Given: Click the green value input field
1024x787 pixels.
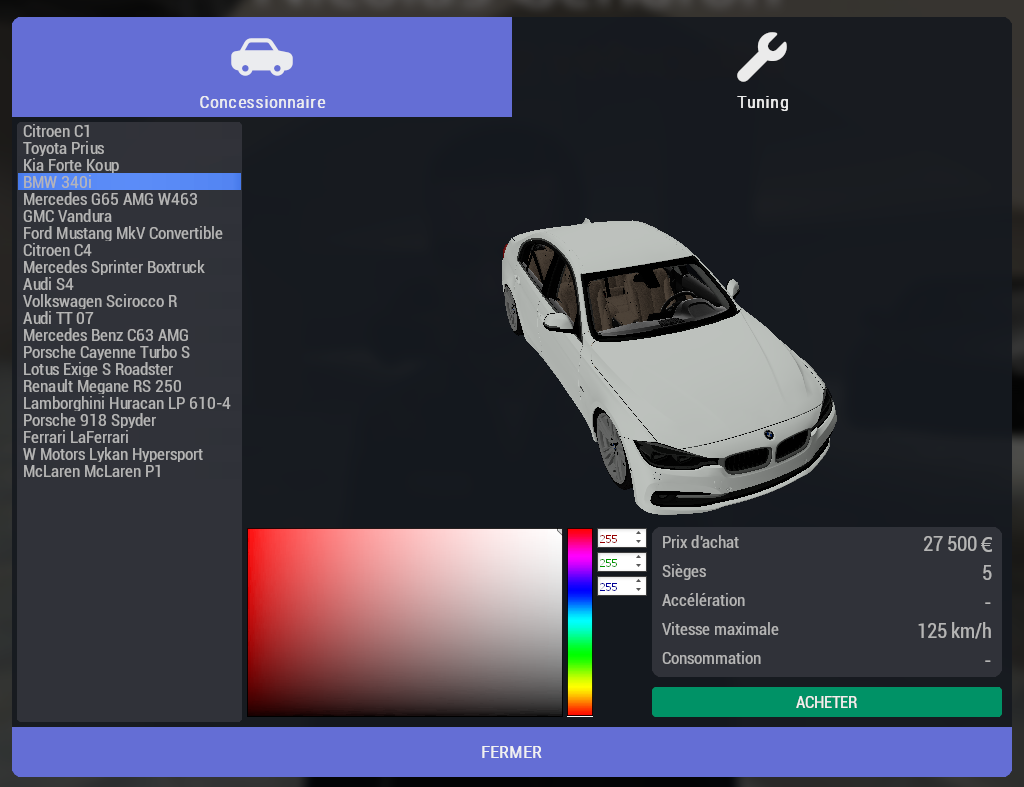Looking at the screenshot, I should click(615, 562).
